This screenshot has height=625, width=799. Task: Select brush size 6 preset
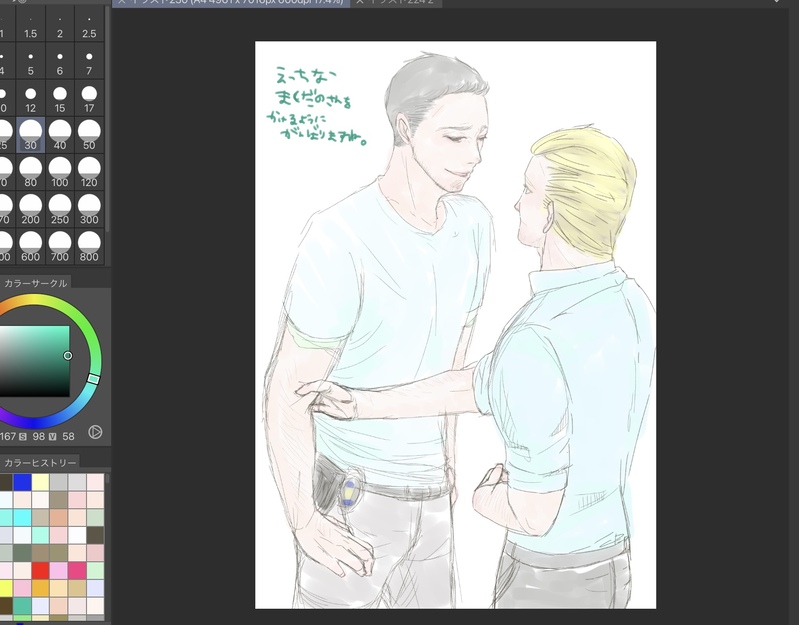pyautogui.click(x=60, y=61)
